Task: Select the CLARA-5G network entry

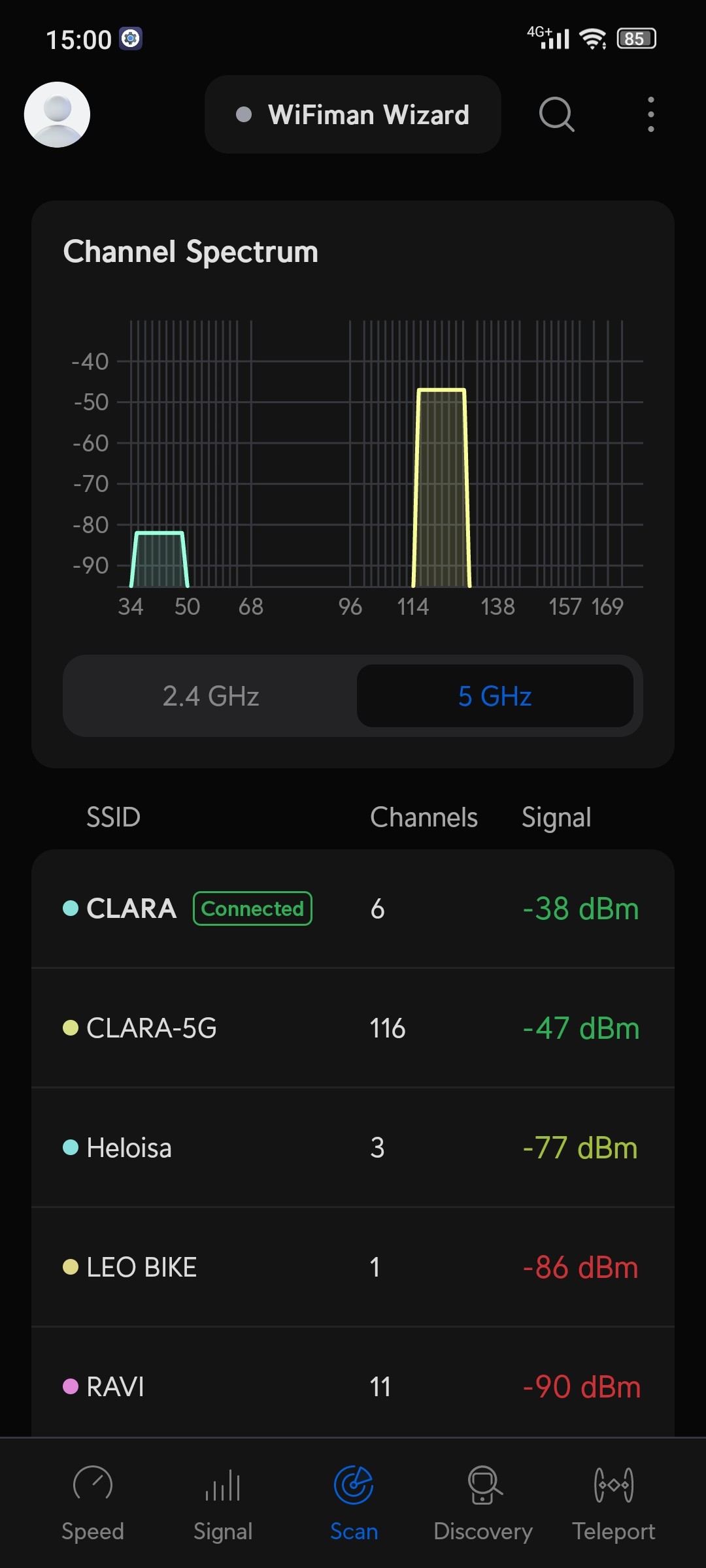Action: coord(353,1028)
